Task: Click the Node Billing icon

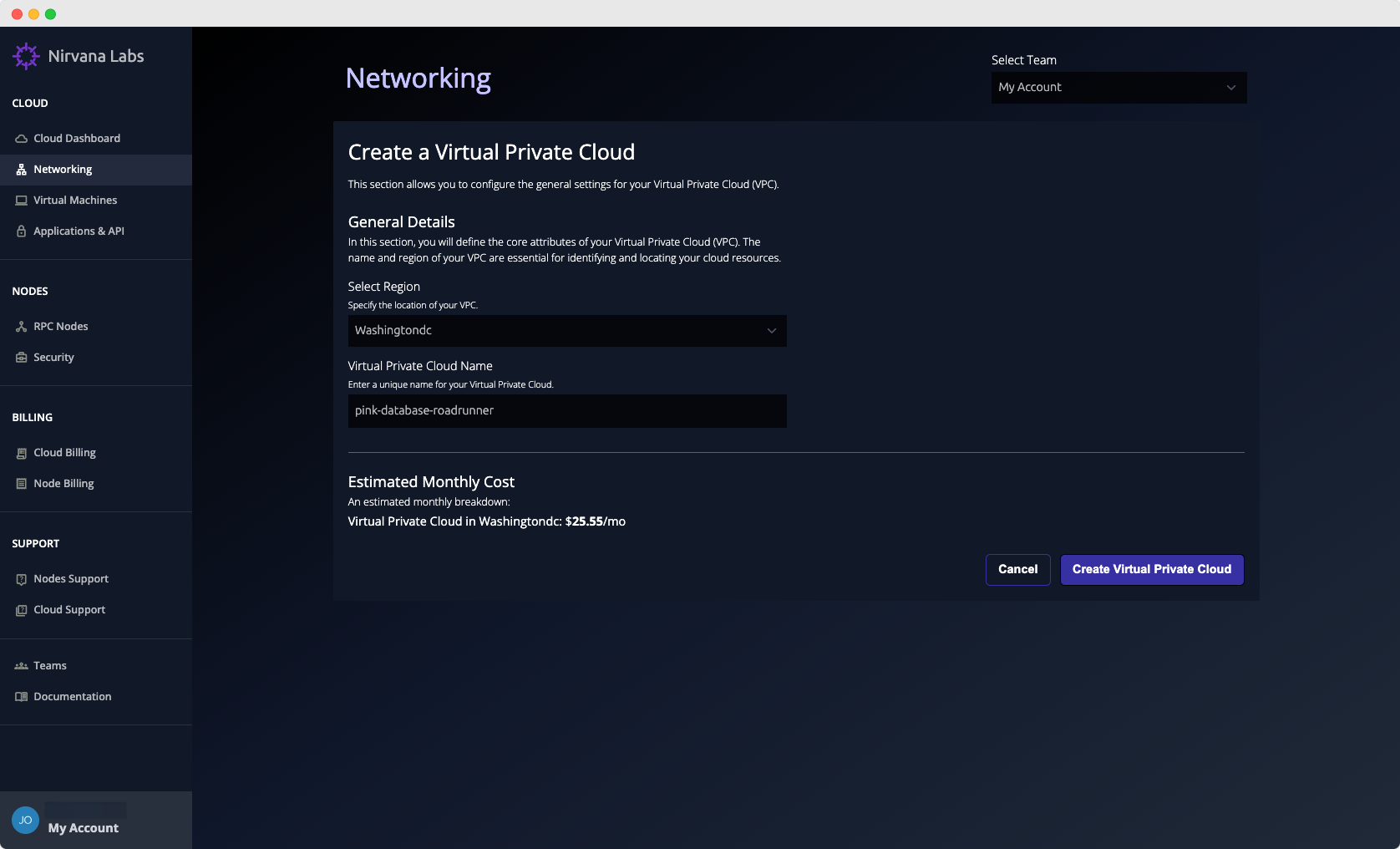Action: tap(22, 484)
